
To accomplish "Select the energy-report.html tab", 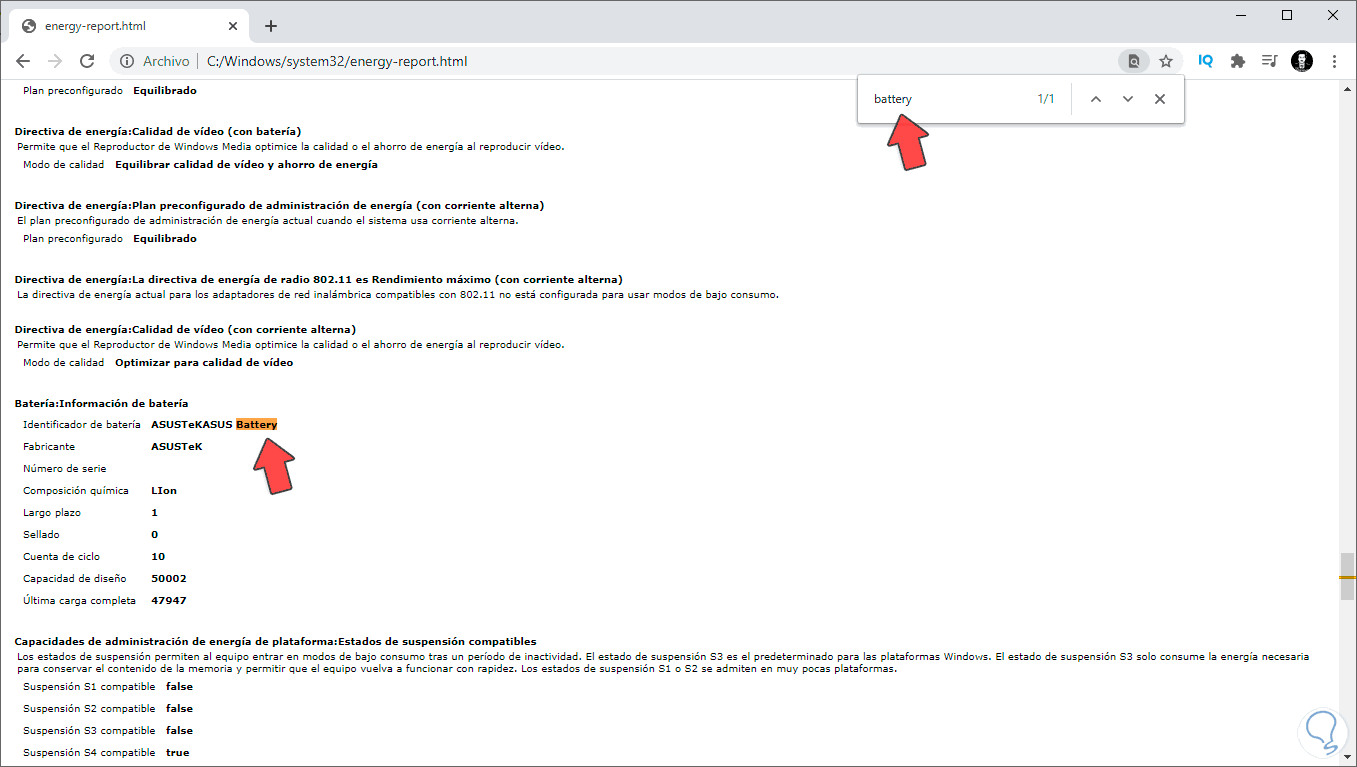I will 129,26.
